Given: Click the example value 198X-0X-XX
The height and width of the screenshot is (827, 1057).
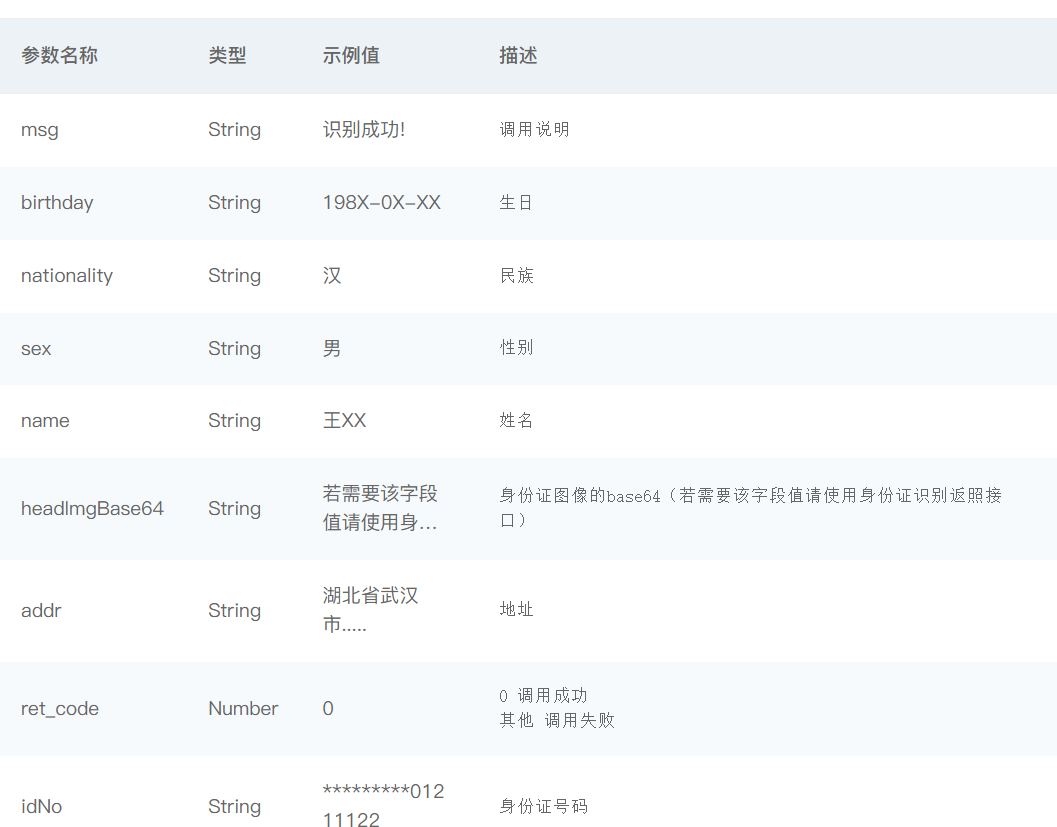Looking at the screenshot, I should click(382, 202).
